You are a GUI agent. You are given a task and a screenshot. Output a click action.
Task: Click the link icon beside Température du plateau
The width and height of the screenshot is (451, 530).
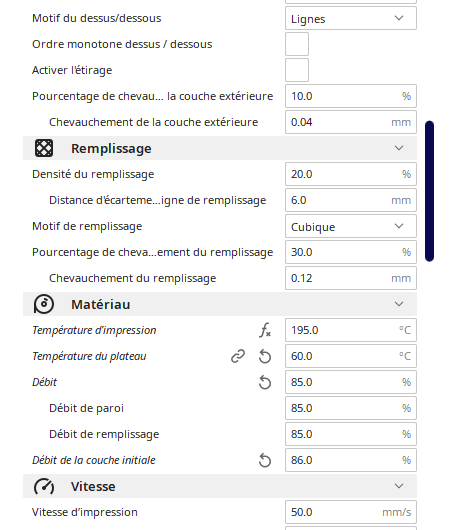pyautogui.click(x=238, y=356)
